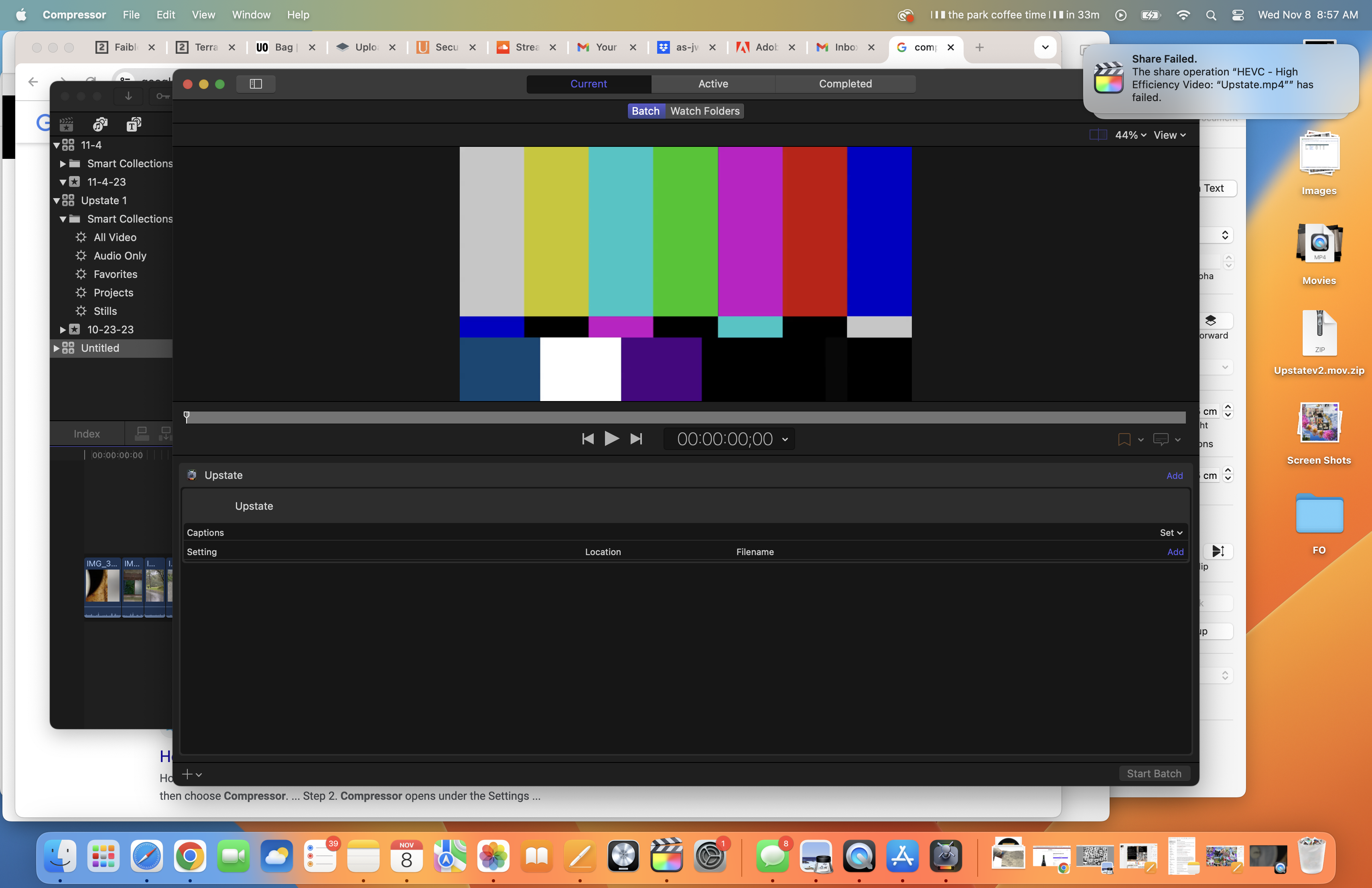Open the 44% zoom dropdown
The height and width of the screenshot is (888, 1372).
1130,135
